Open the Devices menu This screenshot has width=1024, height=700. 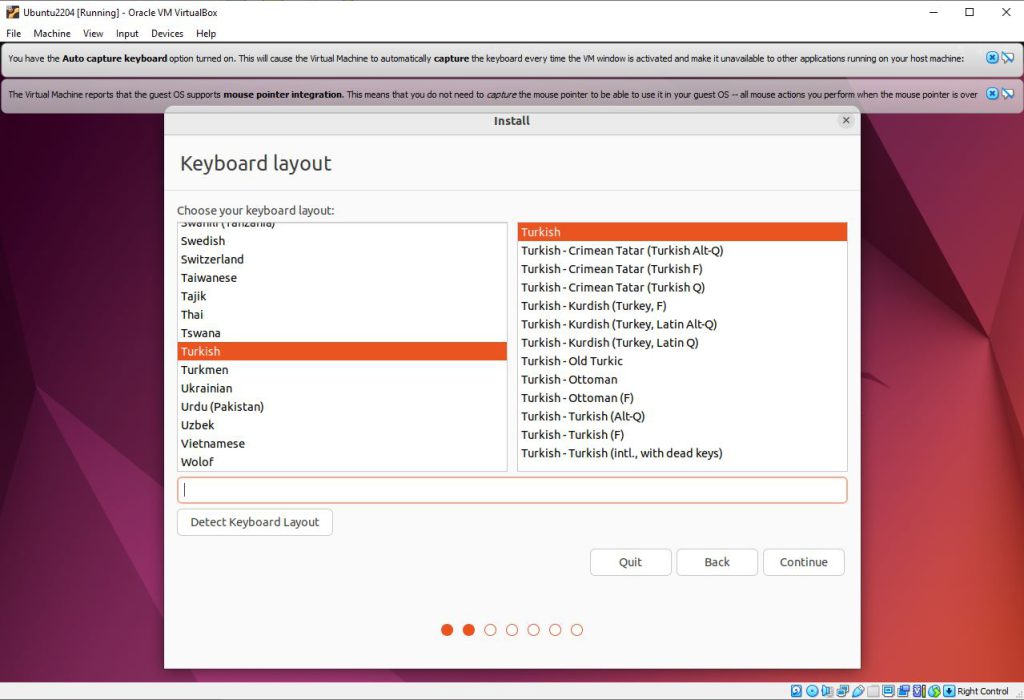pyautogui.click(x=167, y=33)
